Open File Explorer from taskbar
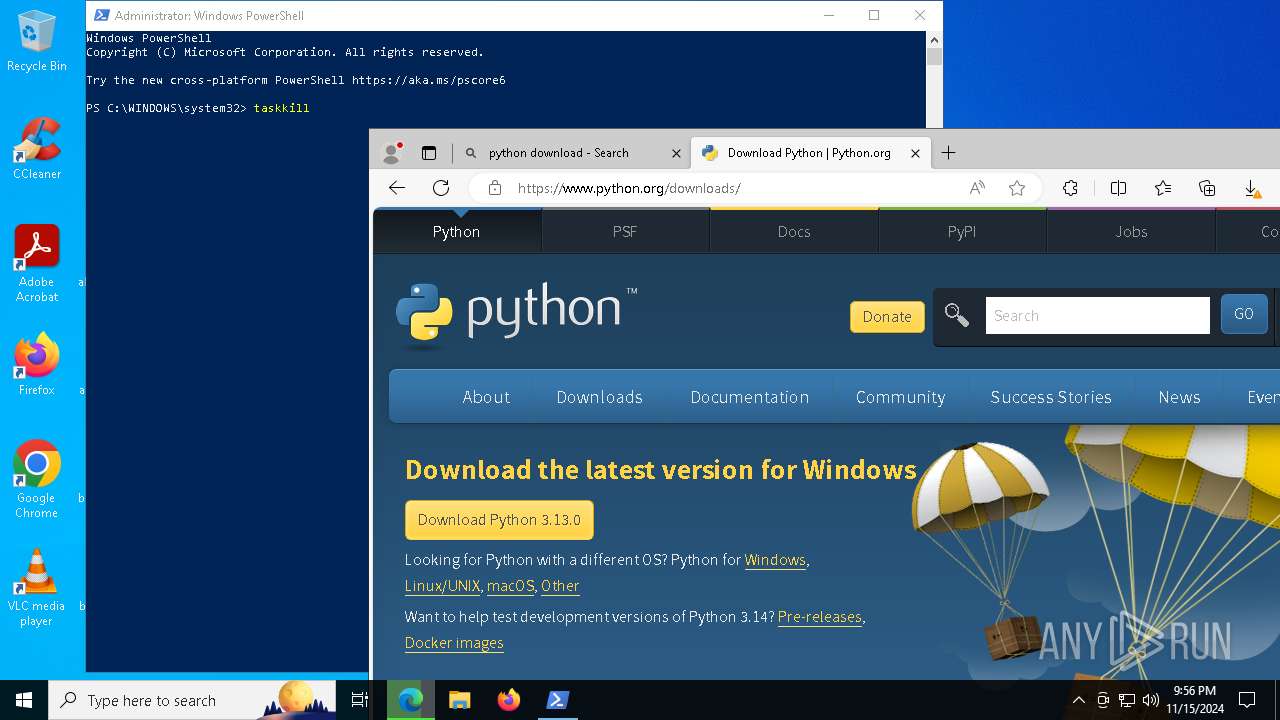Viewport: 1280px width, 720px height. pos(460,700)
